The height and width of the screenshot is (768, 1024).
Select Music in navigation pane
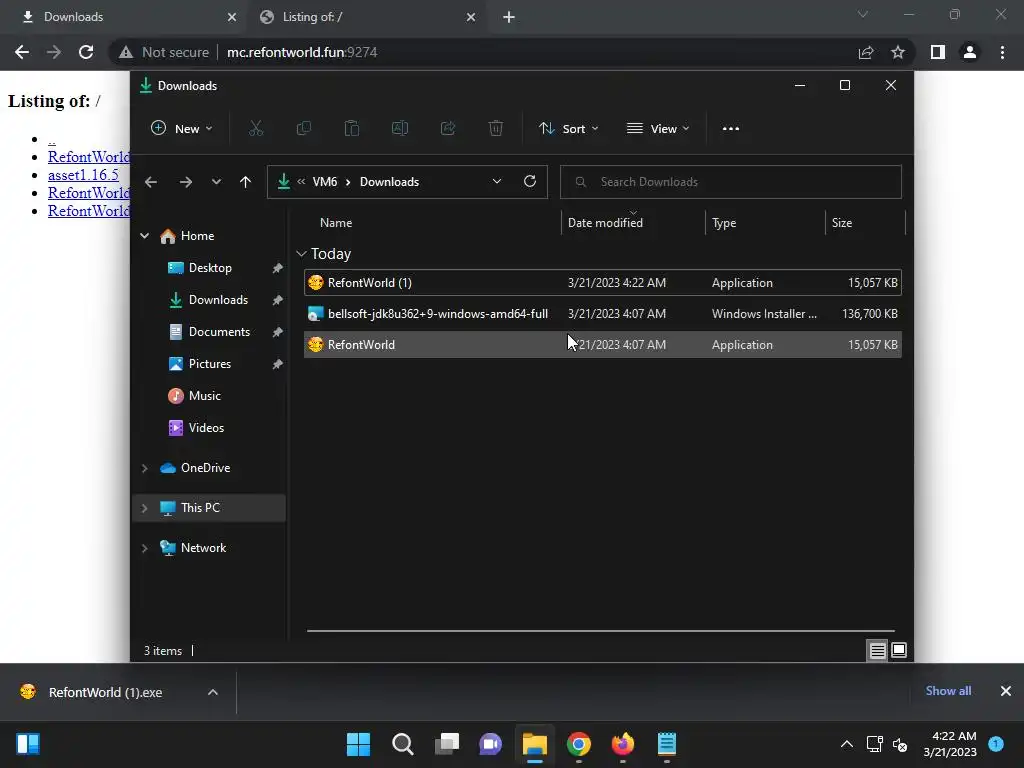pyautogui.click(x=204, y=396)
